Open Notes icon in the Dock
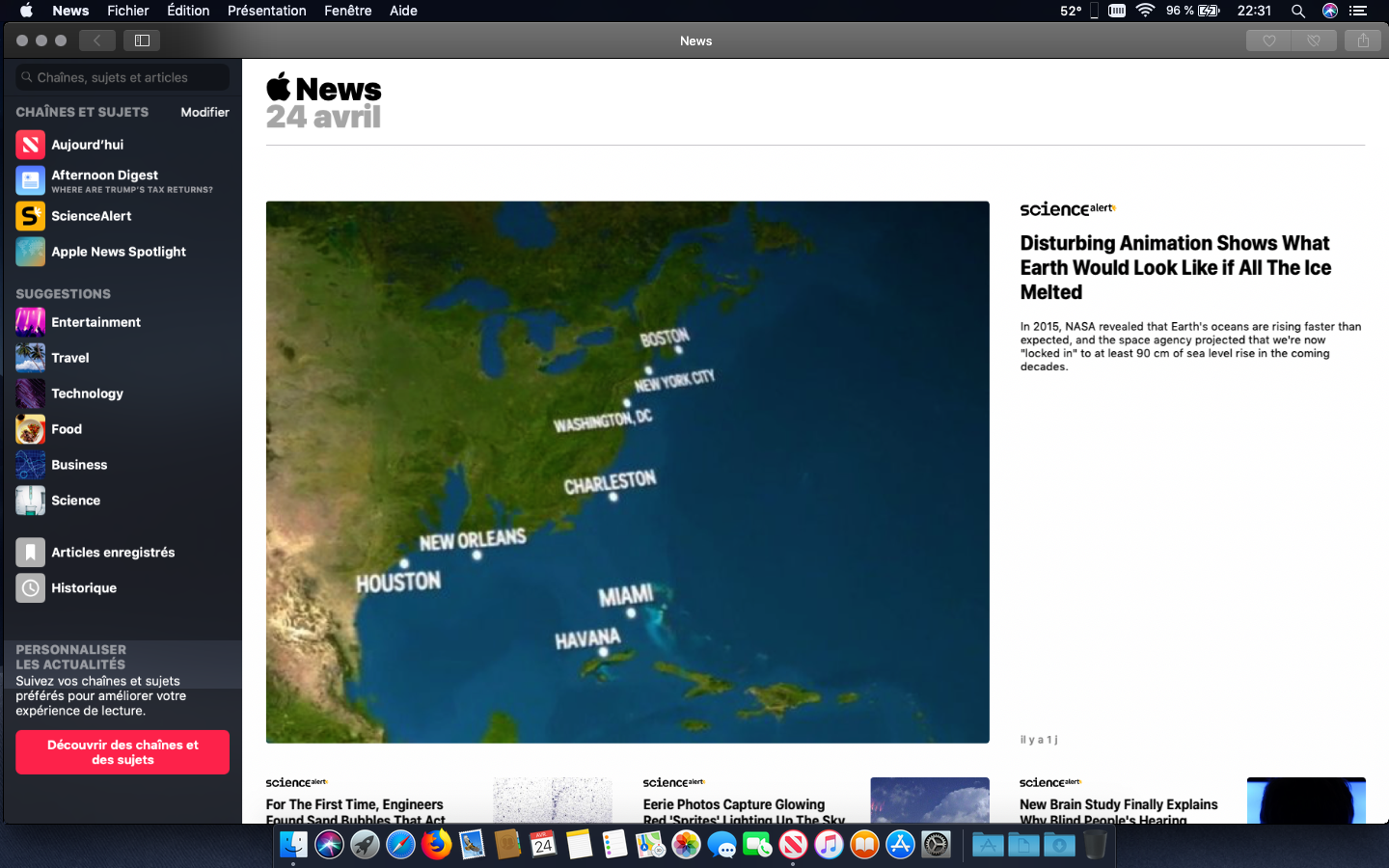The image size is (1389, 868). (579, 845)
